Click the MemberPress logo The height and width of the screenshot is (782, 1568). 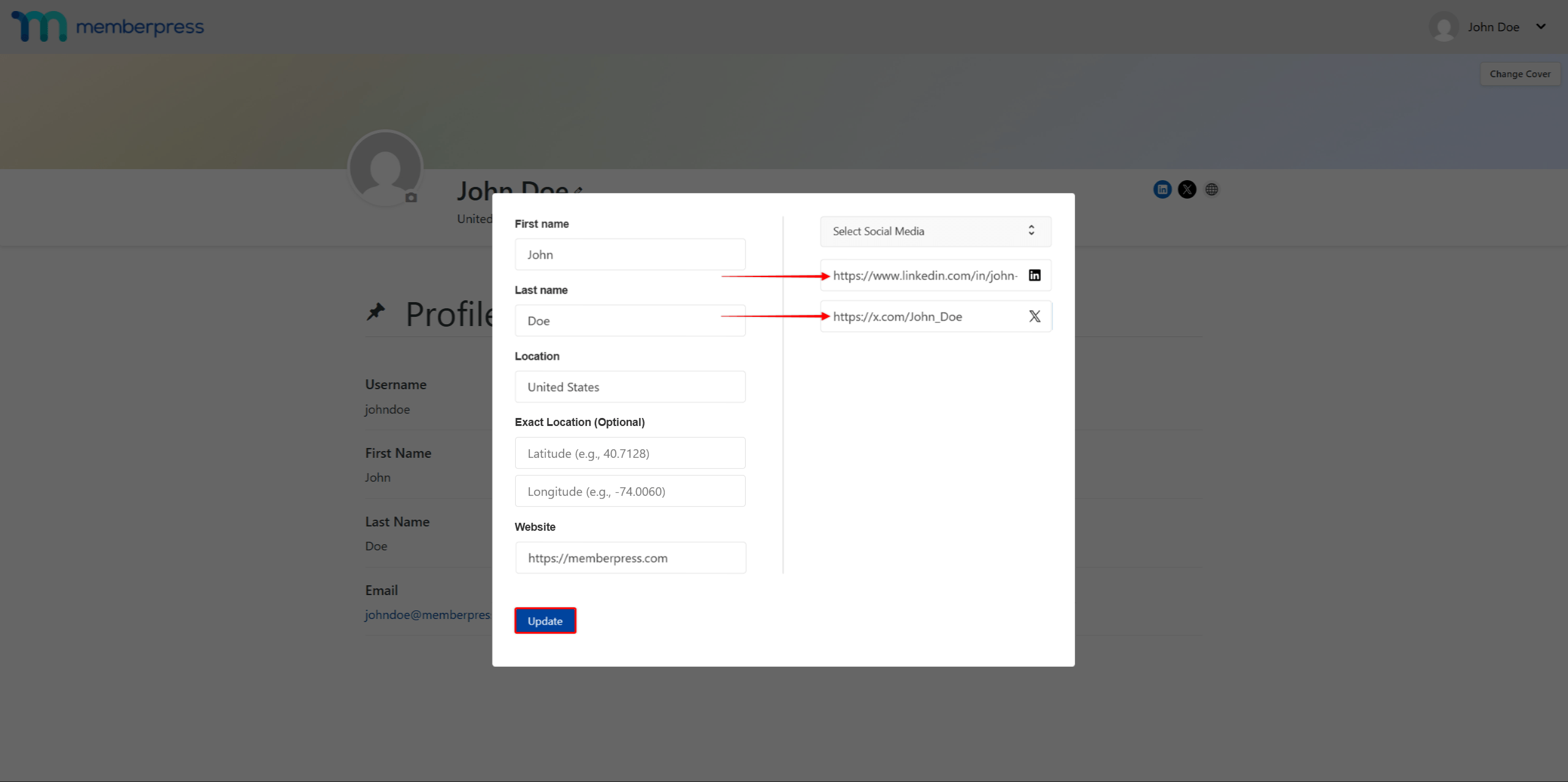tap(108, 26)
